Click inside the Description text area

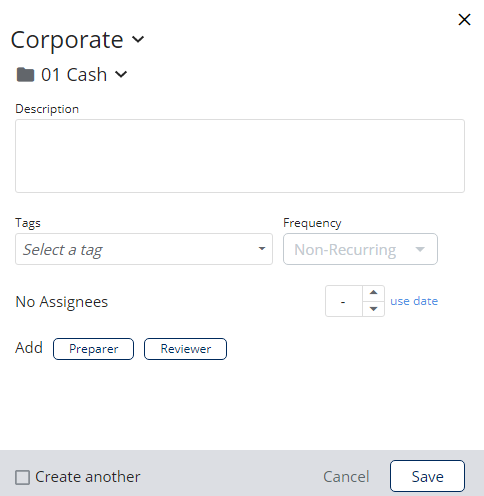tap(240, 156)
